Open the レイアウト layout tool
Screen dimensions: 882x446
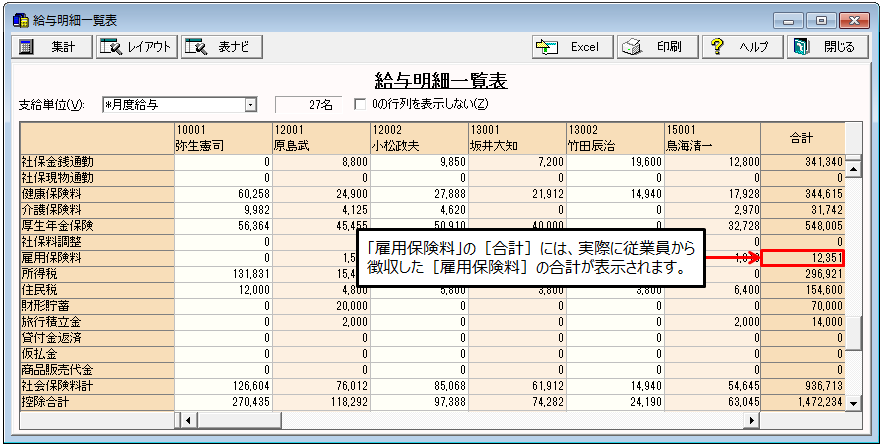click(136, 47)
